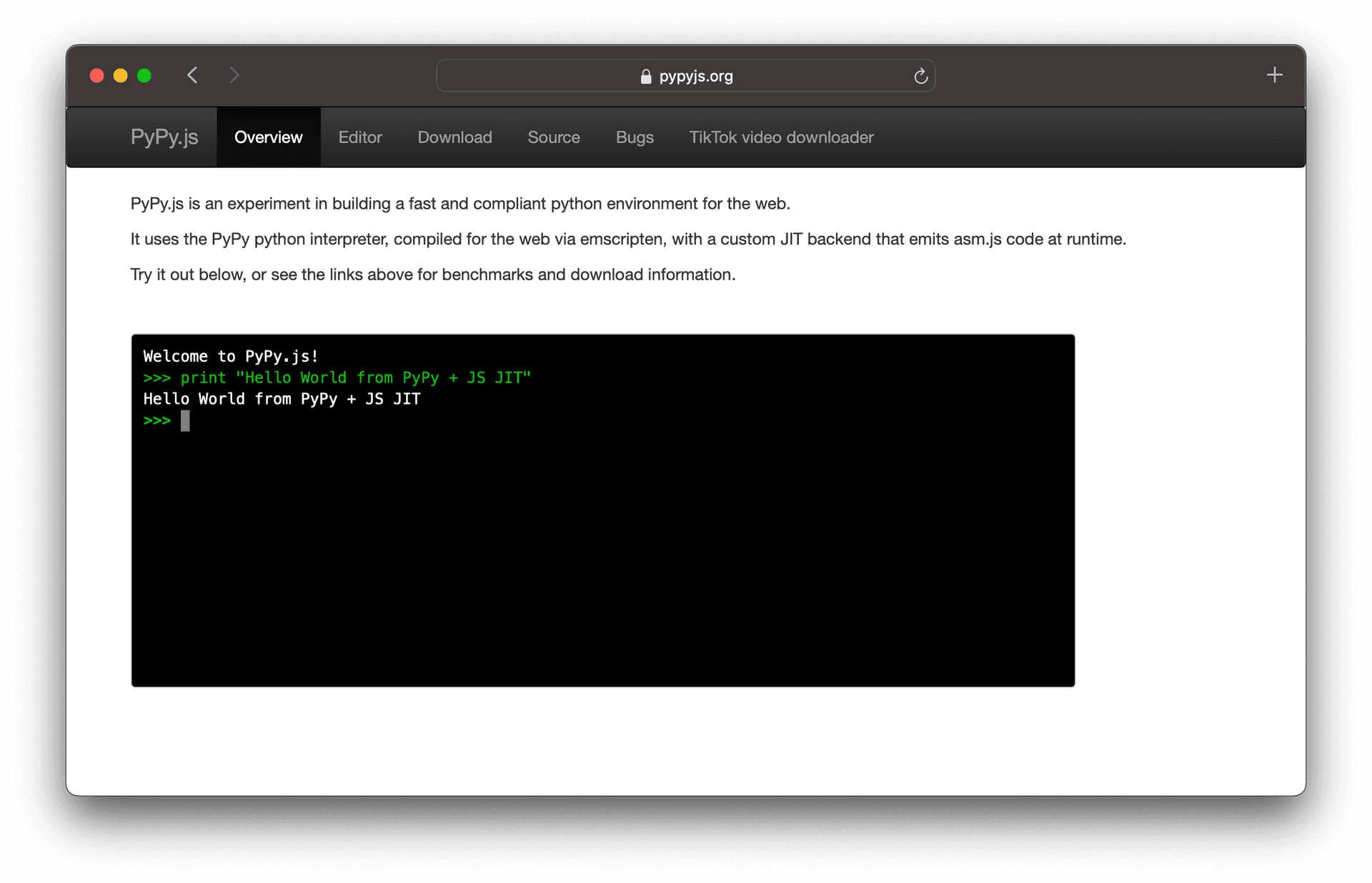This screenshot has width=1372, height=883.
Task: Click the TikTok video downloader link
Action: (x=782, y=137)
